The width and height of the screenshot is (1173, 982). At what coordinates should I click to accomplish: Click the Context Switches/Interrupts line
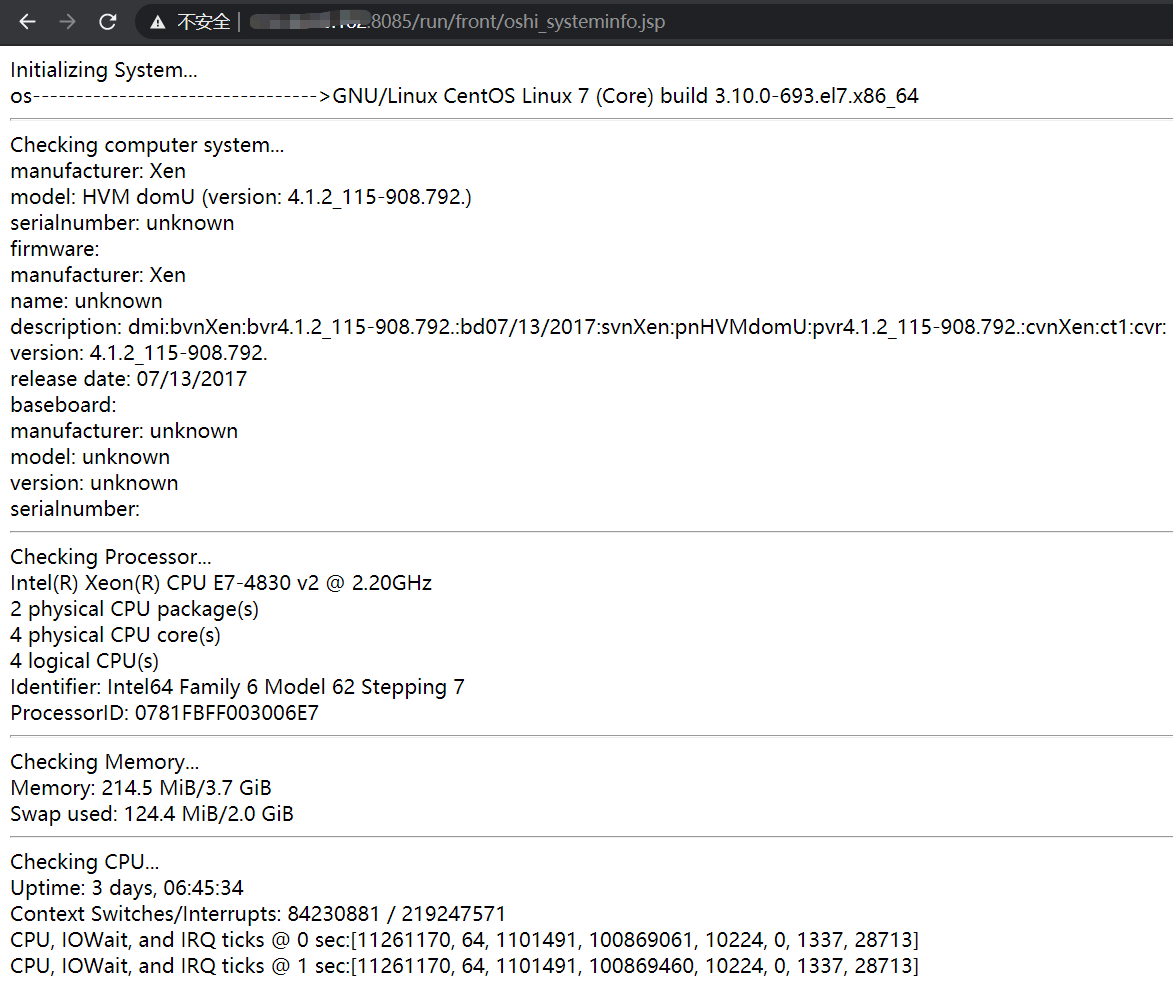click(258, 914)
